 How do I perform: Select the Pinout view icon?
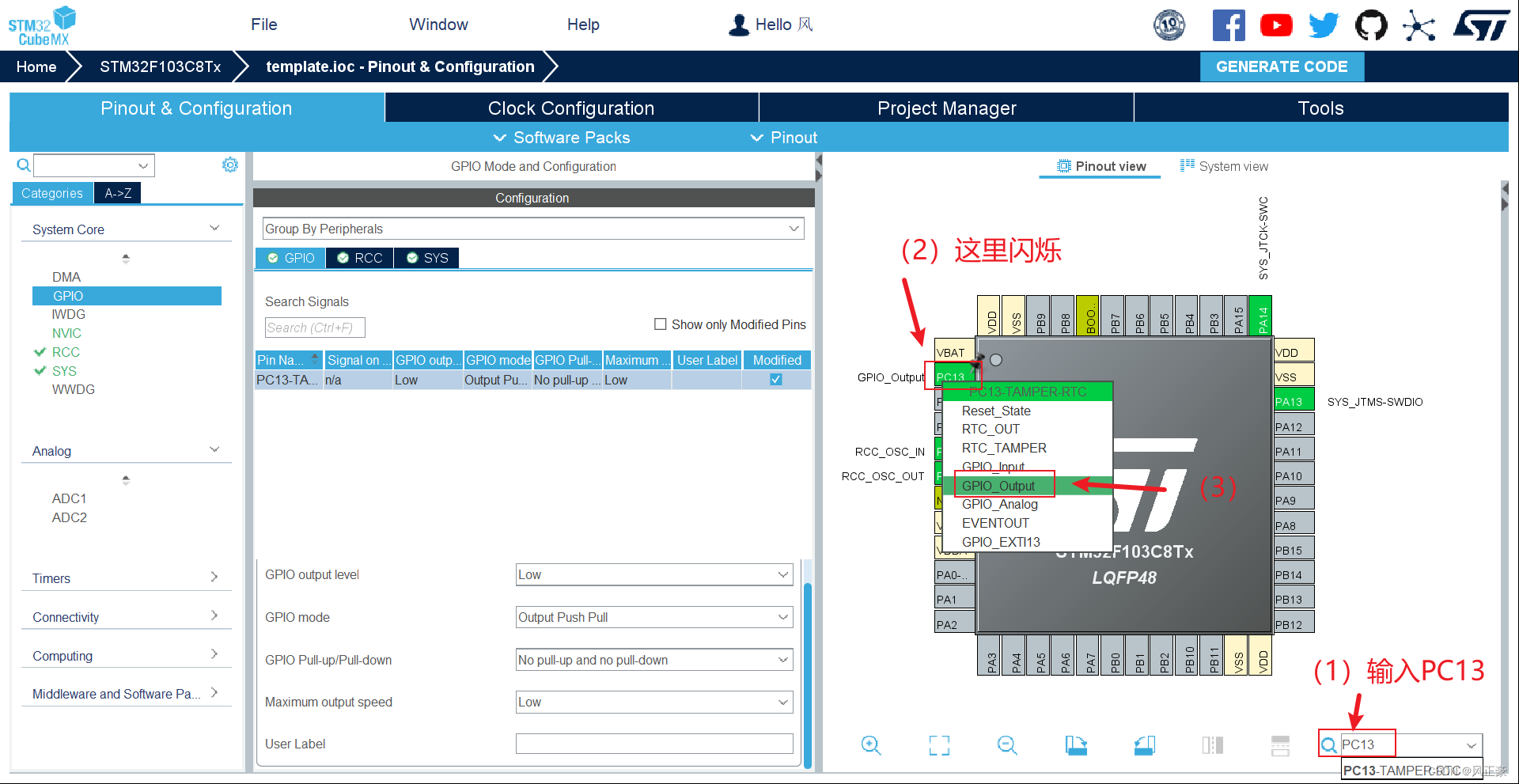[1064, 166]
